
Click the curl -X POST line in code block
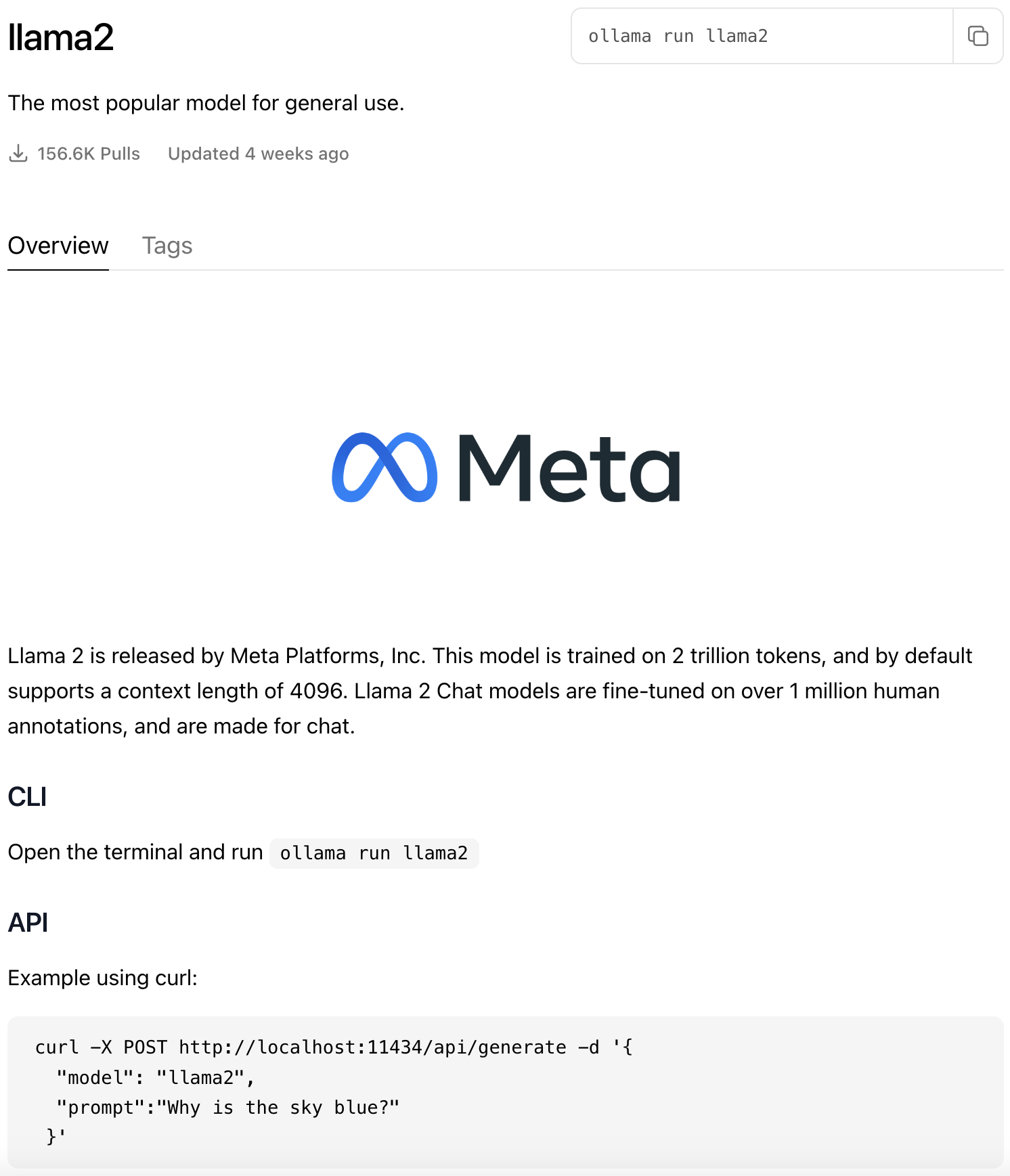pos(334,1047)
